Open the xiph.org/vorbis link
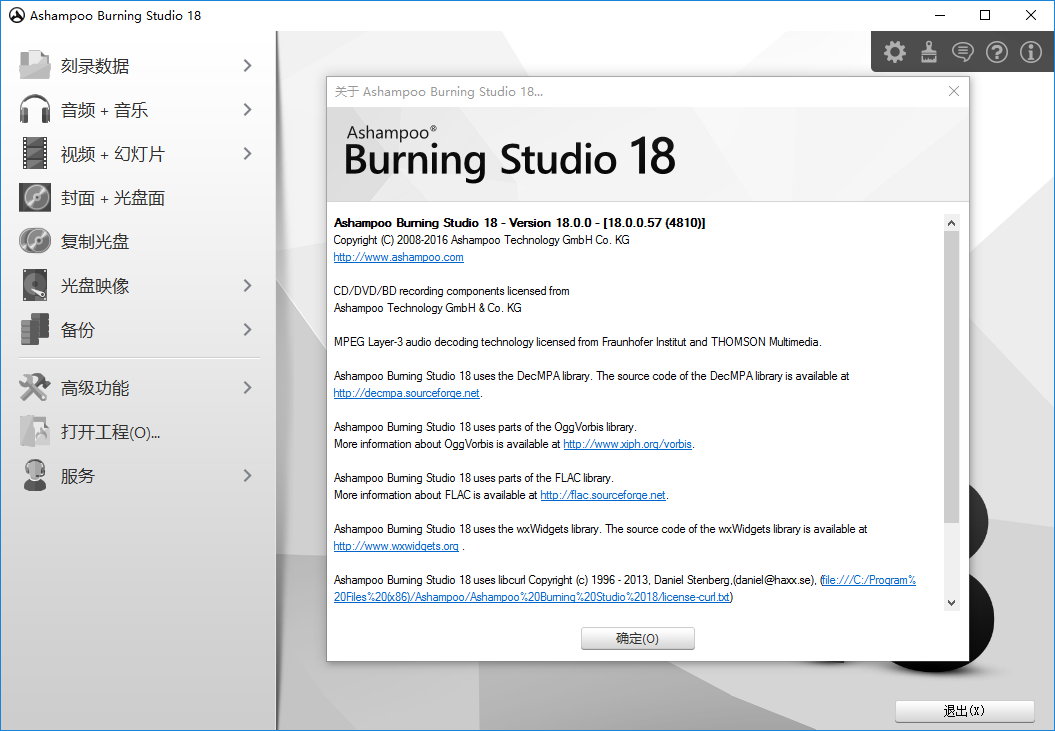 pos(627,444)
